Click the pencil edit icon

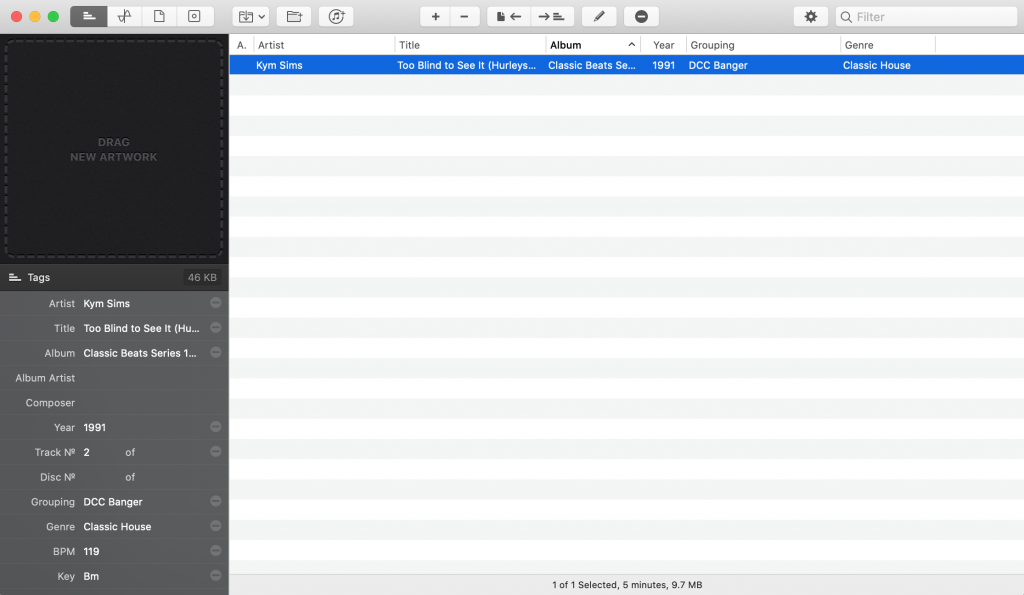tap(599, 16)
